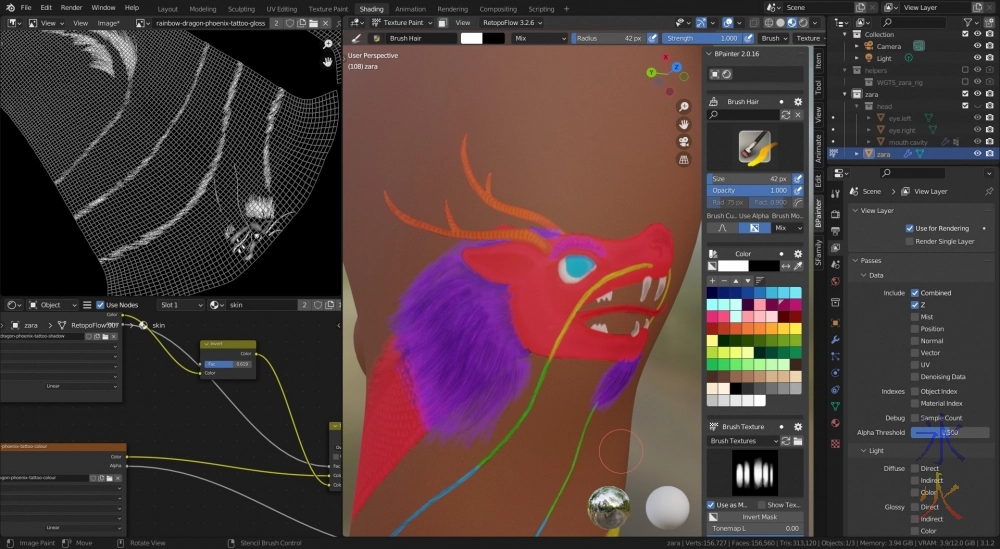Image resolution: width=1000 pixels, height=549 pixels.
Task: Switch to the Sculpting workspace tab
Action: (x=242, y=9)
